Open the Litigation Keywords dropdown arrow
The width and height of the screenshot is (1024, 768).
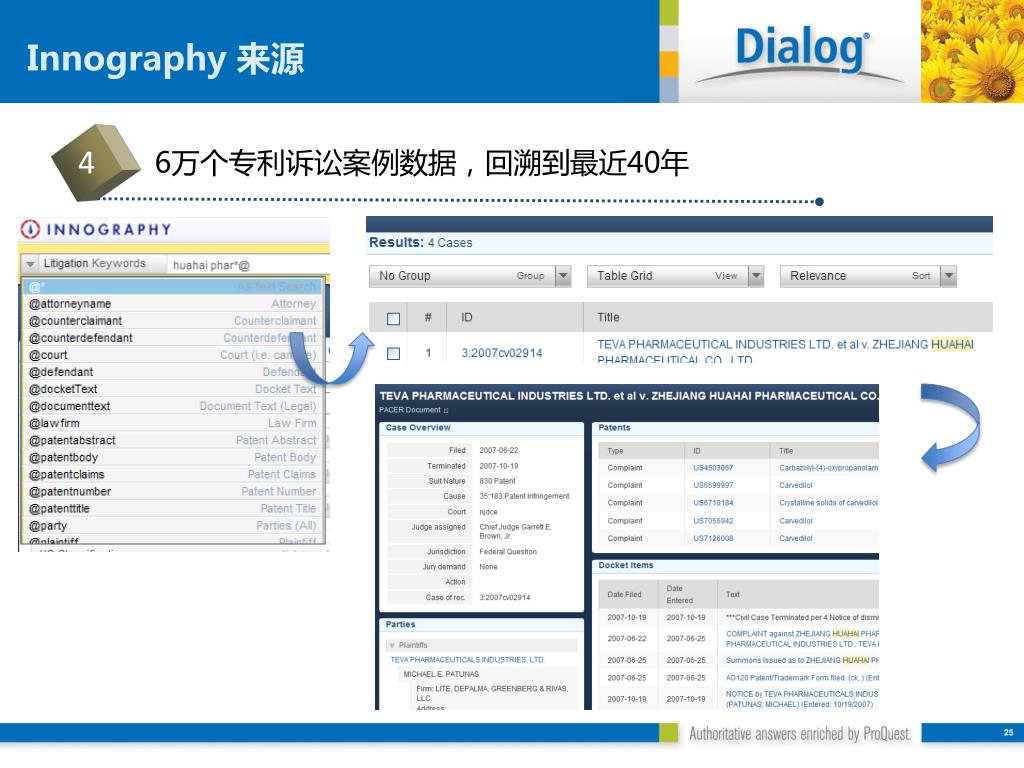[29, 264]
